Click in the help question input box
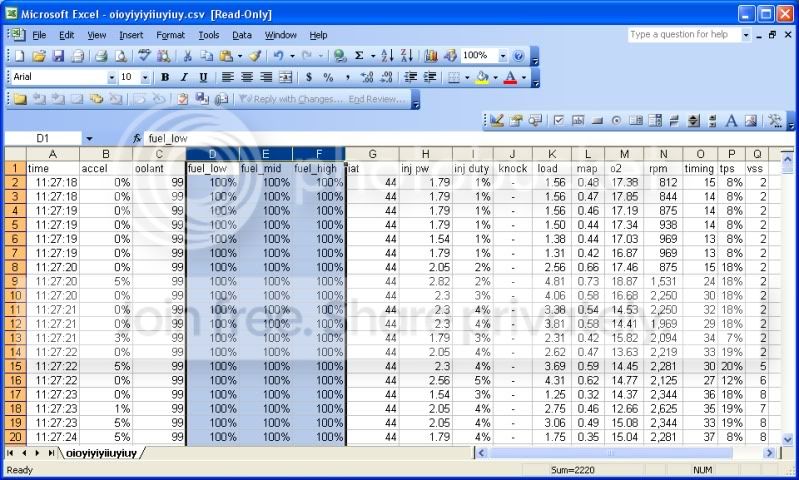 tap(684, 35)
